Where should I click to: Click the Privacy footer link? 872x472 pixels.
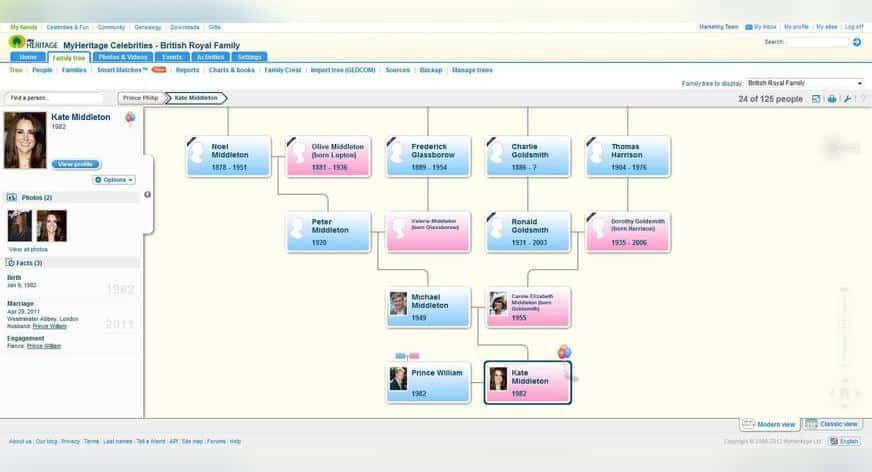pos(70,441)
